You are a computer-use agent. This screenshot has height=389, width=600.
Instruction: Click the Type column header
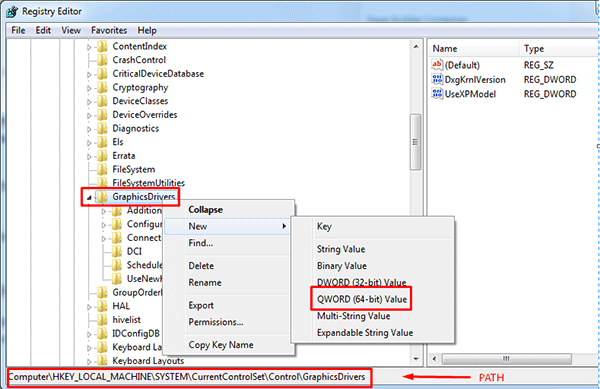point(559,49)
